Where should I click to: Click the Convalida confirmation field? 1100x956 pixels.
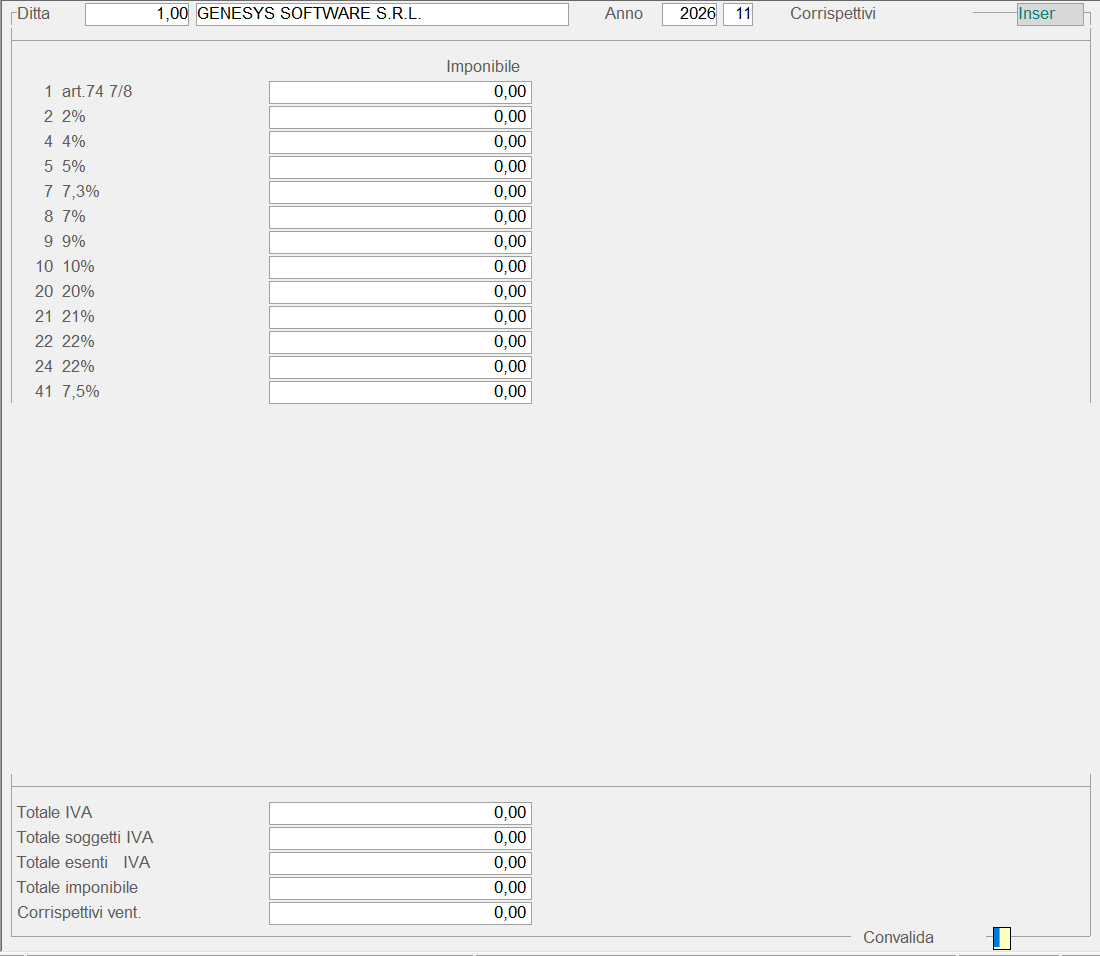point(1001,938)
